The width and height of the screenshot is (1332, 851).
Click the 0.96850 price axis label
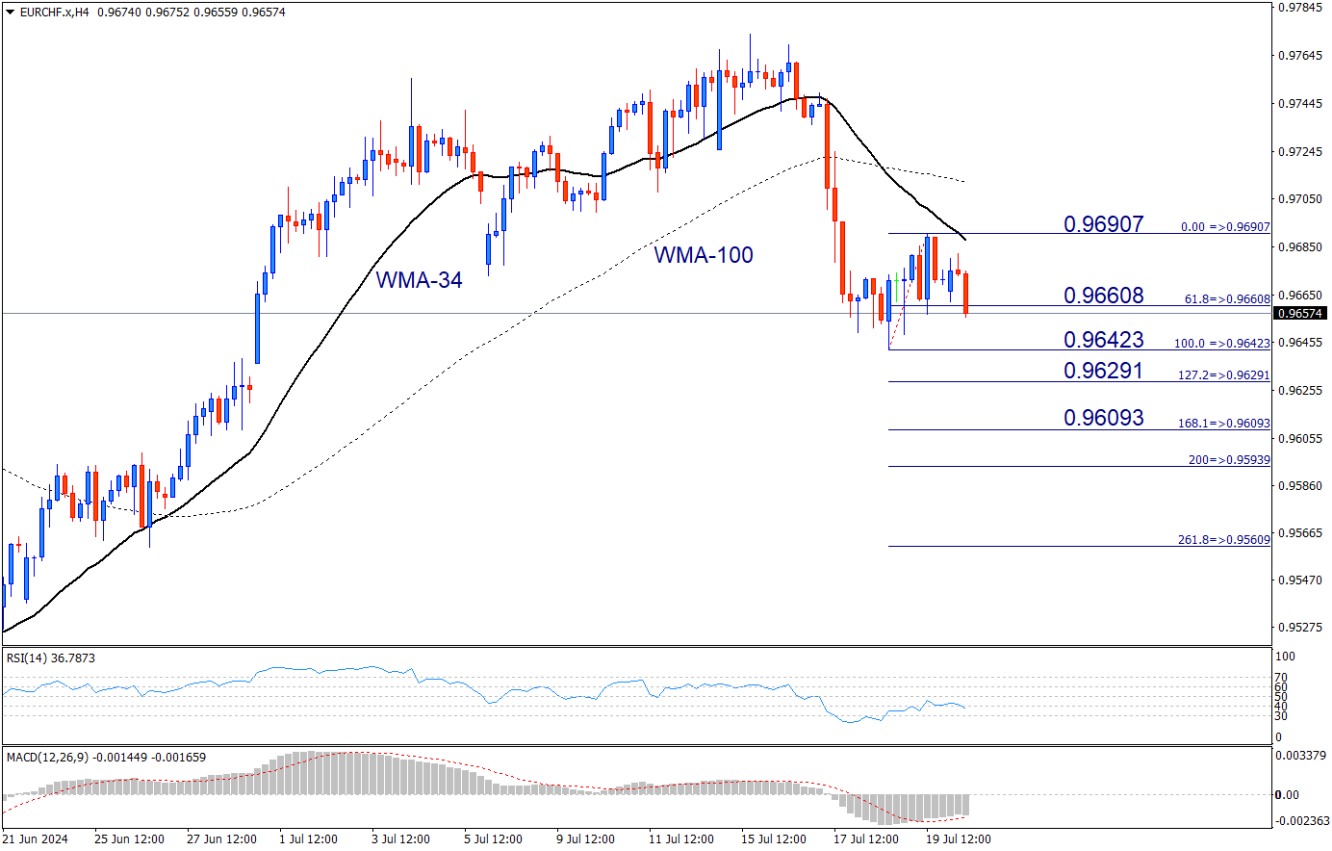(x=1303, y=247)
